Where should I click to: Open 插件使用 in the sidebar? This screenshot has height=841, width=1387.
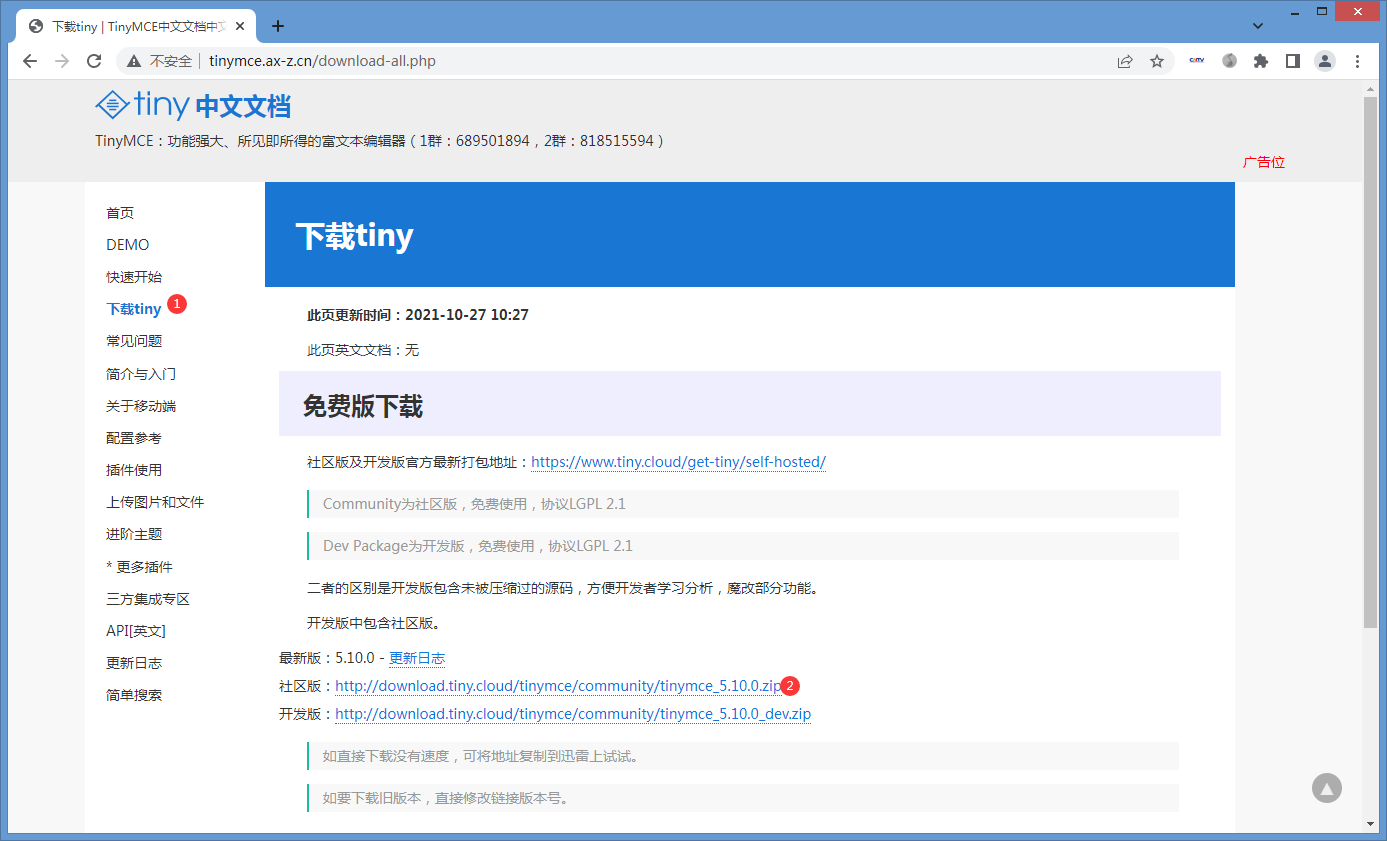click(x=134, y=470)
